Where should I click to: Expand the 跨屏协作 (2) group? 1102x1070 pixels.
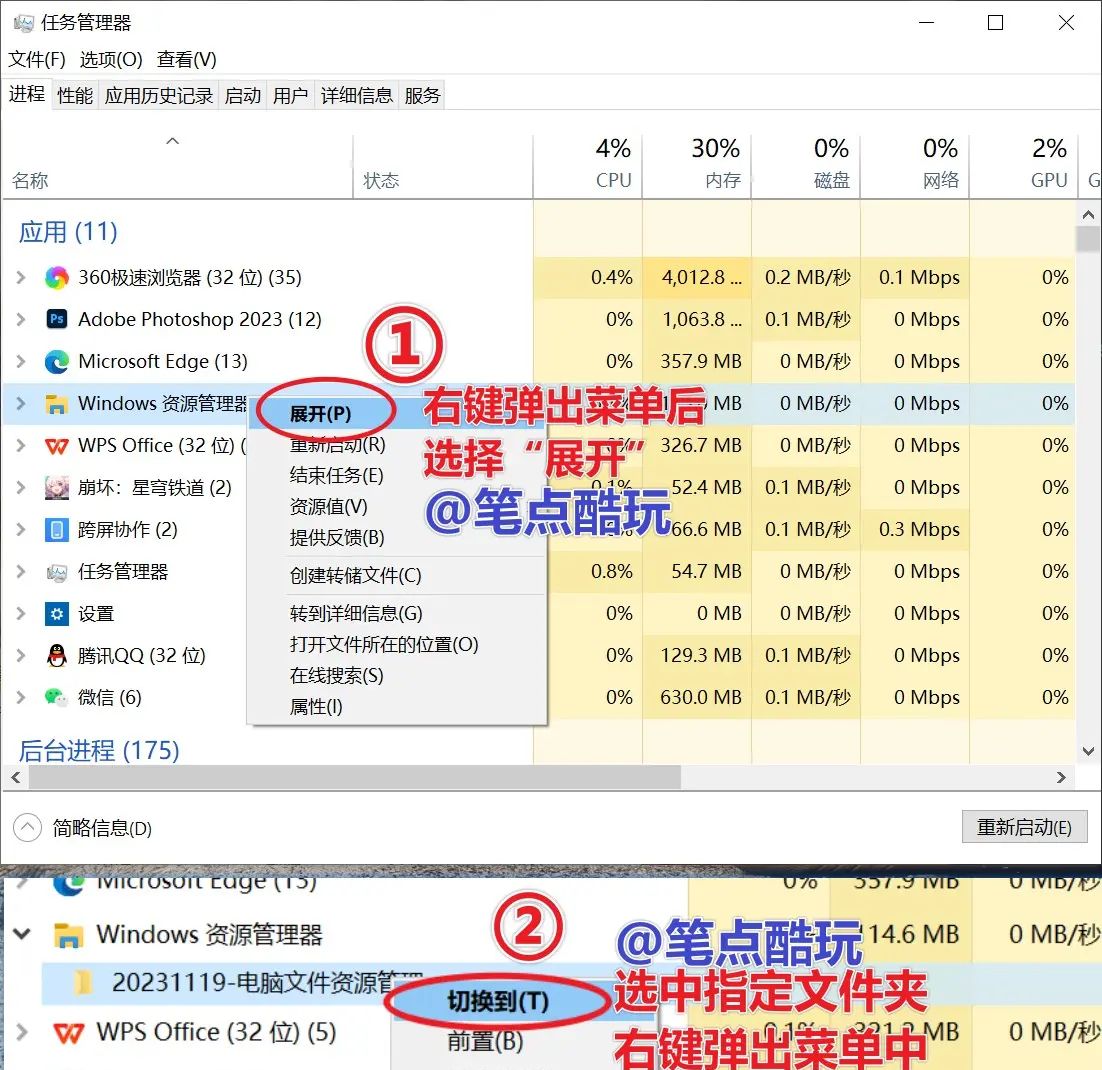[x=21, y=529]
